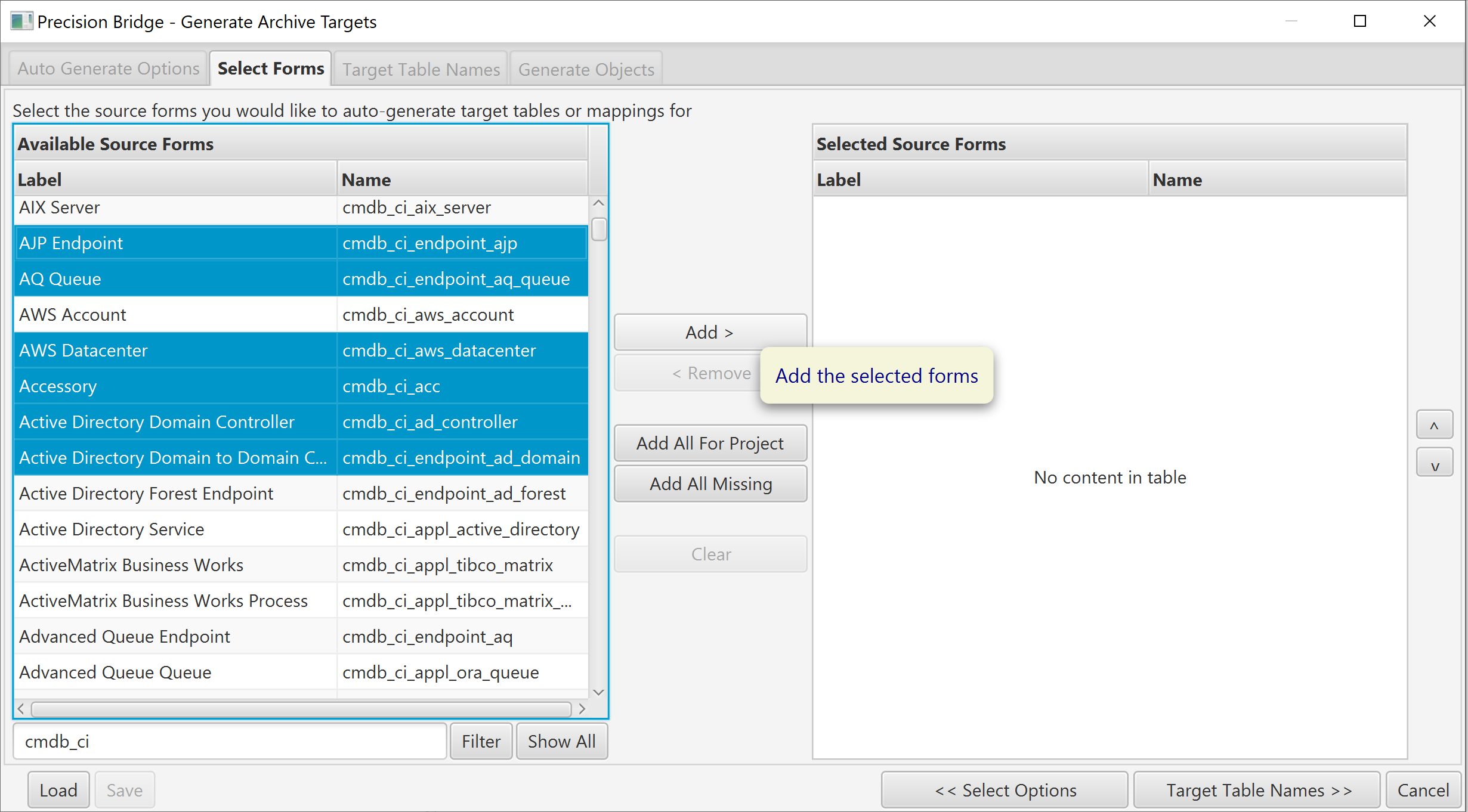Click the cmdb_ci_aws_account name cell
Screen dimensions: 1468x812
point(463,314)
